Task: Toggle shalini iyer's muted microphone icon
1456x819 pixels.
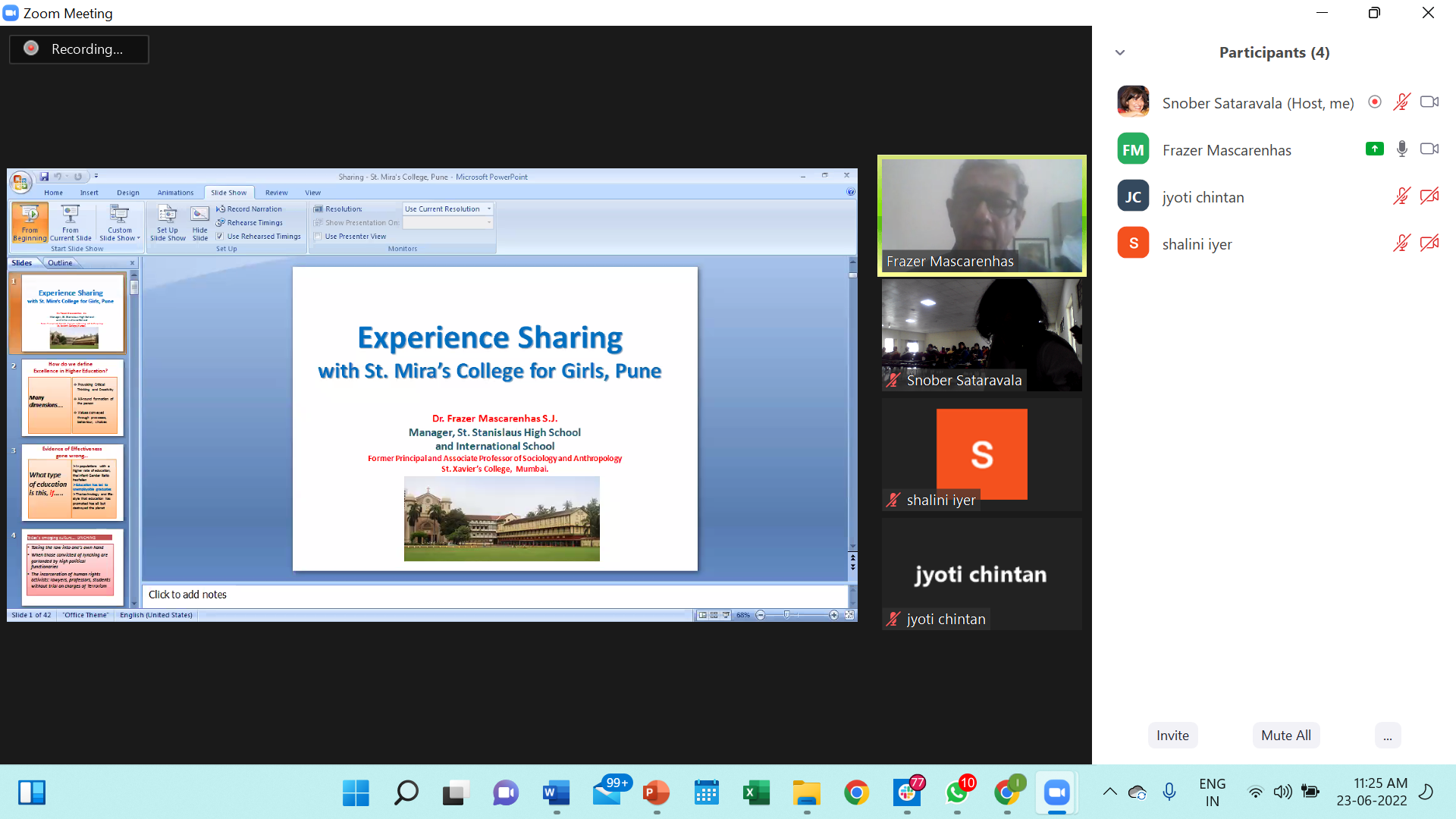Action: point(1401,243)
